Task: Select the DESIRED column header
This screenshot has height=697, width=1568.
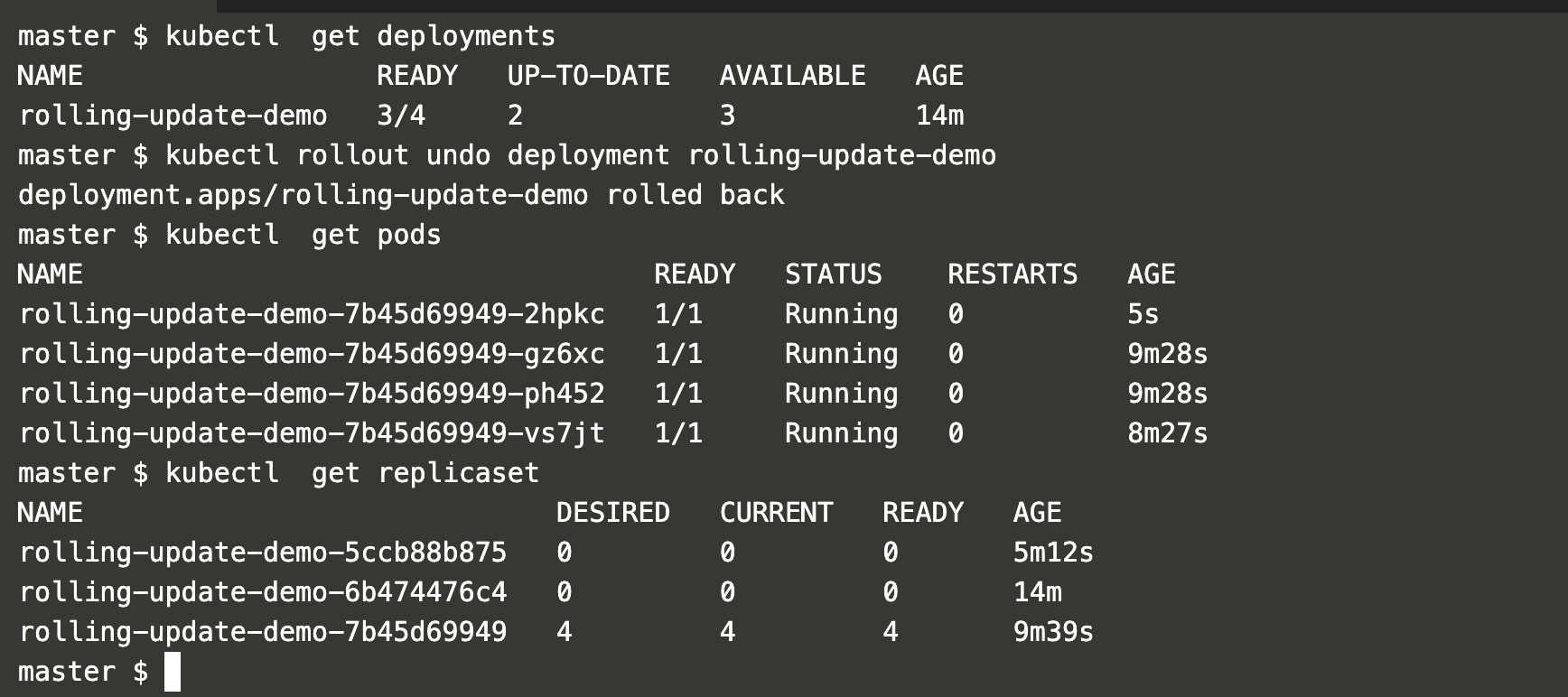Action: point(613,513)
